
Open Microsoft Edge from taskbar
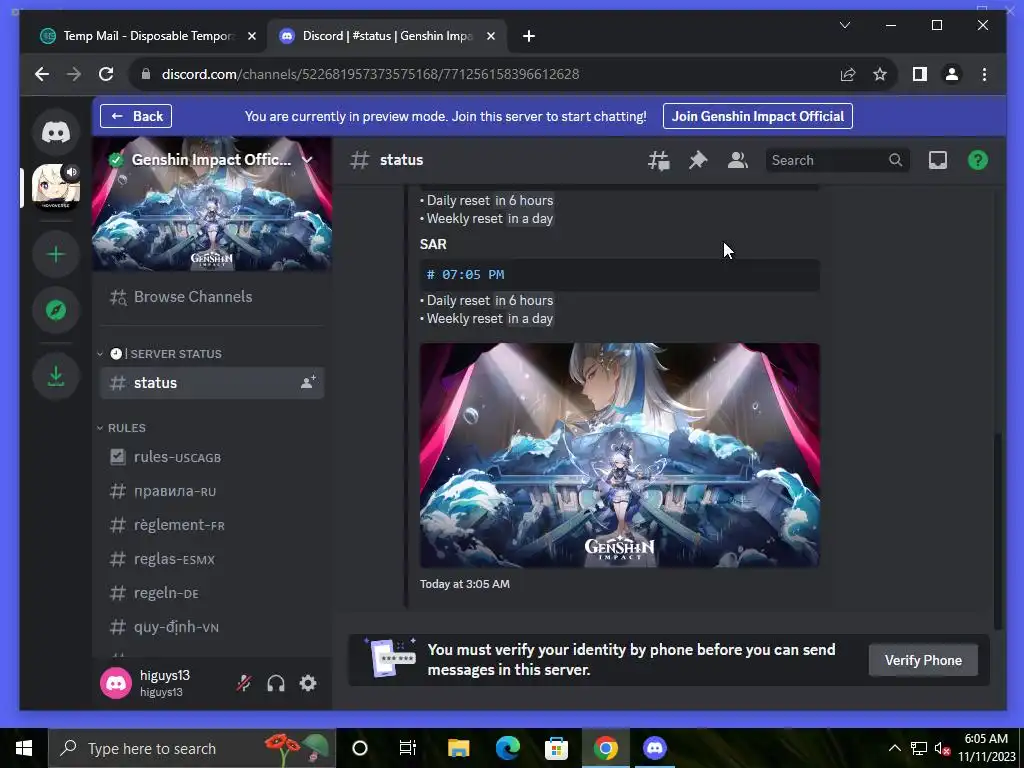507,748
